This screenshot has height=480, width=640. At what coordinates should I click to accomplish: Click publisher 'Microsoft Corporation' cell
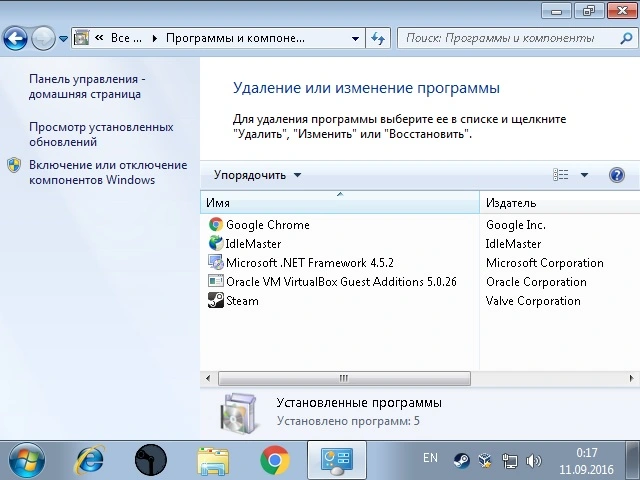[544, 263]
